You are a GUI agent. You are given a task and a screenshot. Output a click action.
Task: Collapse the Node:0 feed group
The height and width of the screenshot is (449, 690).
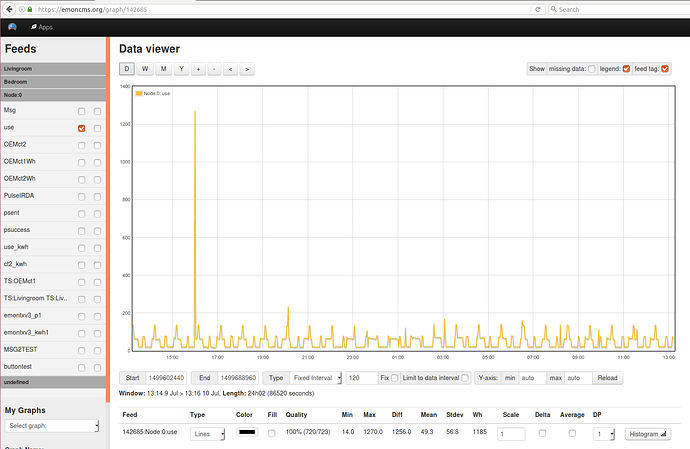coord(53,95)
